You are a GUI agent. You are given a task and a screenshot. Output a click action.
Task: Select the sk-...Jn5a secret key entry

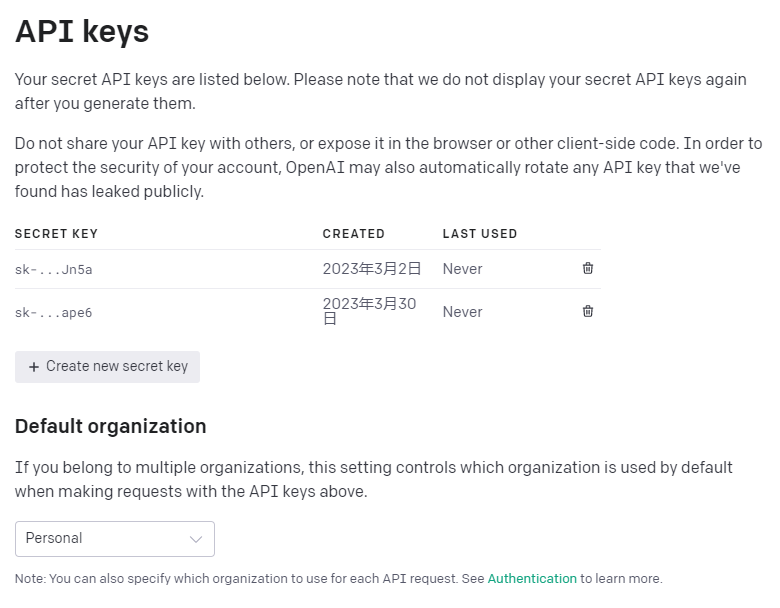point(53,269)
